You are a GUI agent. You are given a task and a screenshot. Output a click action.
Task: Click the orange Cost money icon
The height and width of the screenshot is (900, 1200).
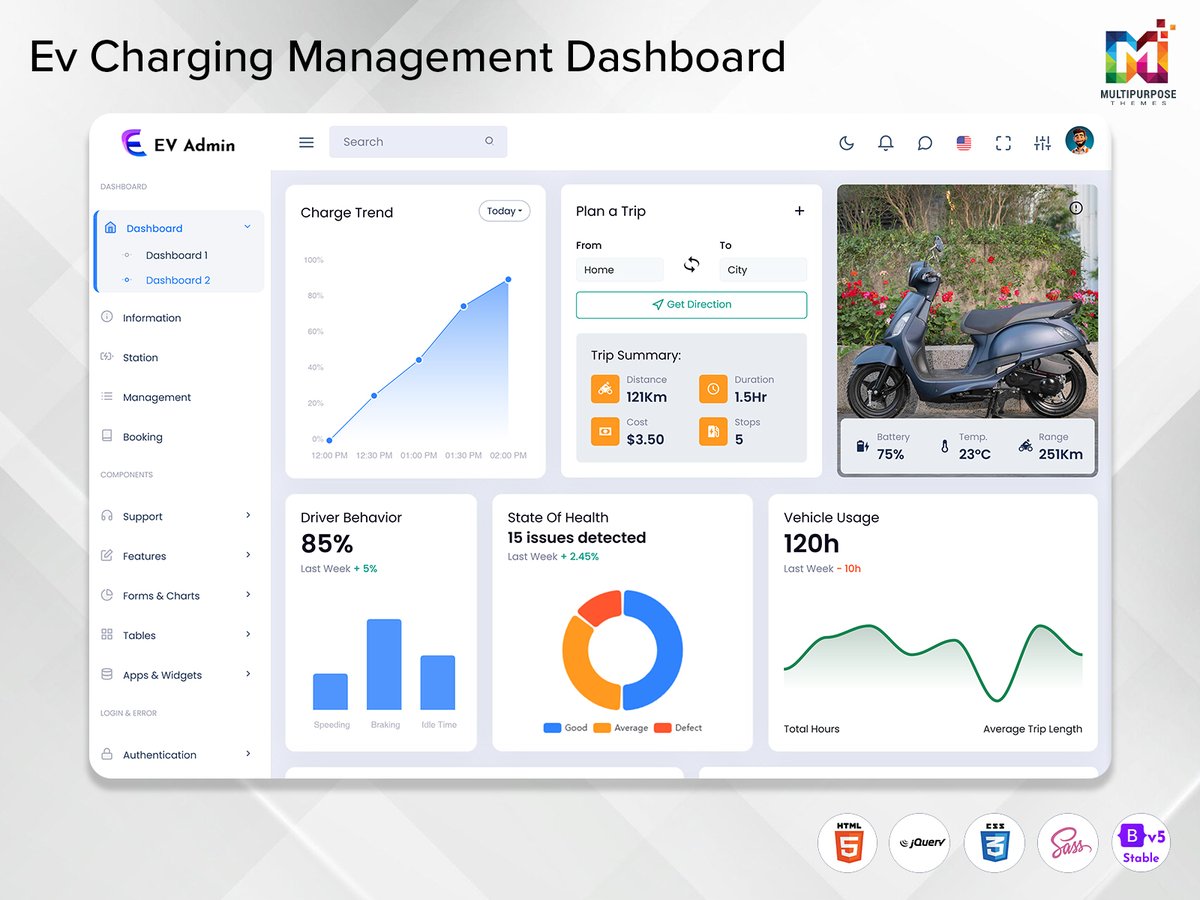point(604,431)
